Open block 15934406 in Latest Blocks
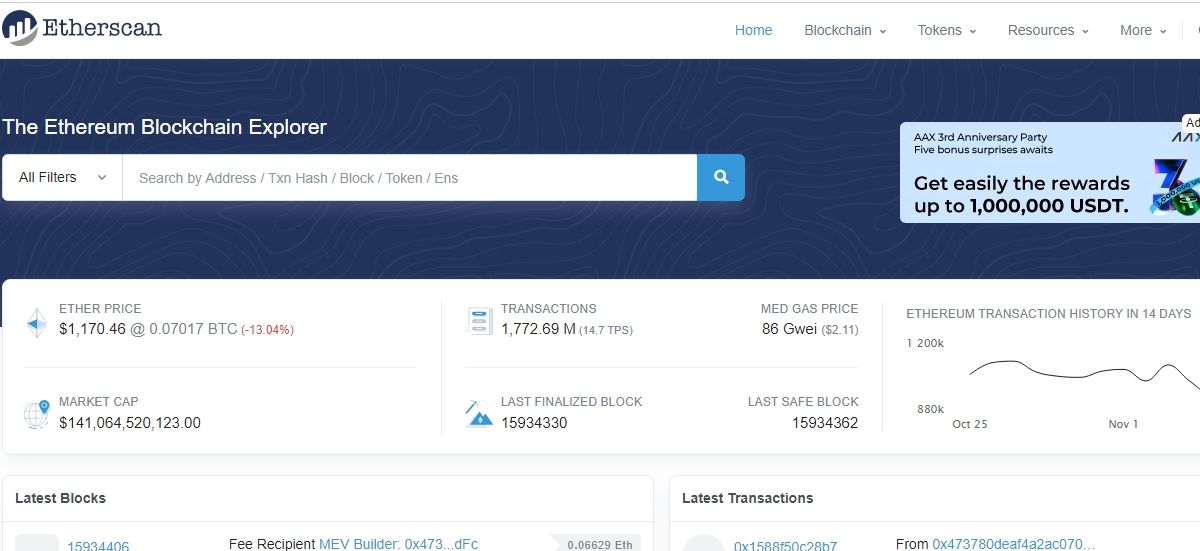Image resolution: width=1200 pixels, height=551 pixels. (x=98, y=546)
